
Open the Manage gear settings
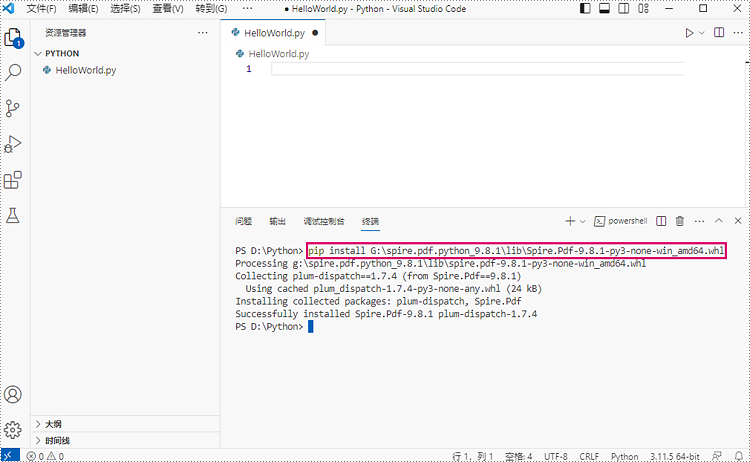pyautogui.click(x=13, y=430)
